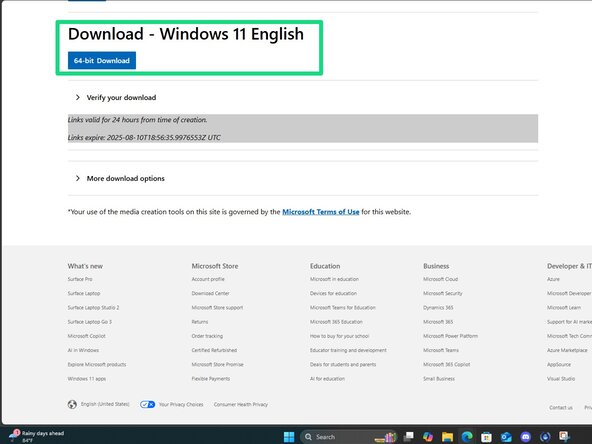Open the Microsoft Copilot footer link
Image resolution: width=592 pixels, height=444 pixels.
(86, 336)
